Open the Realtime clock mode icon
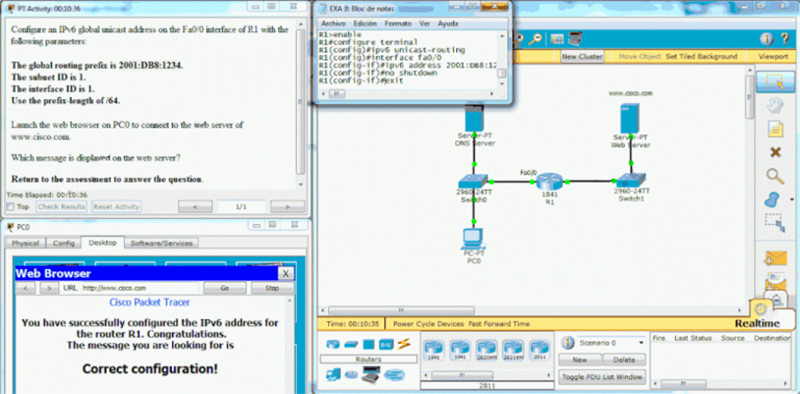Screen dimensions: 800x394 [760, 309]
